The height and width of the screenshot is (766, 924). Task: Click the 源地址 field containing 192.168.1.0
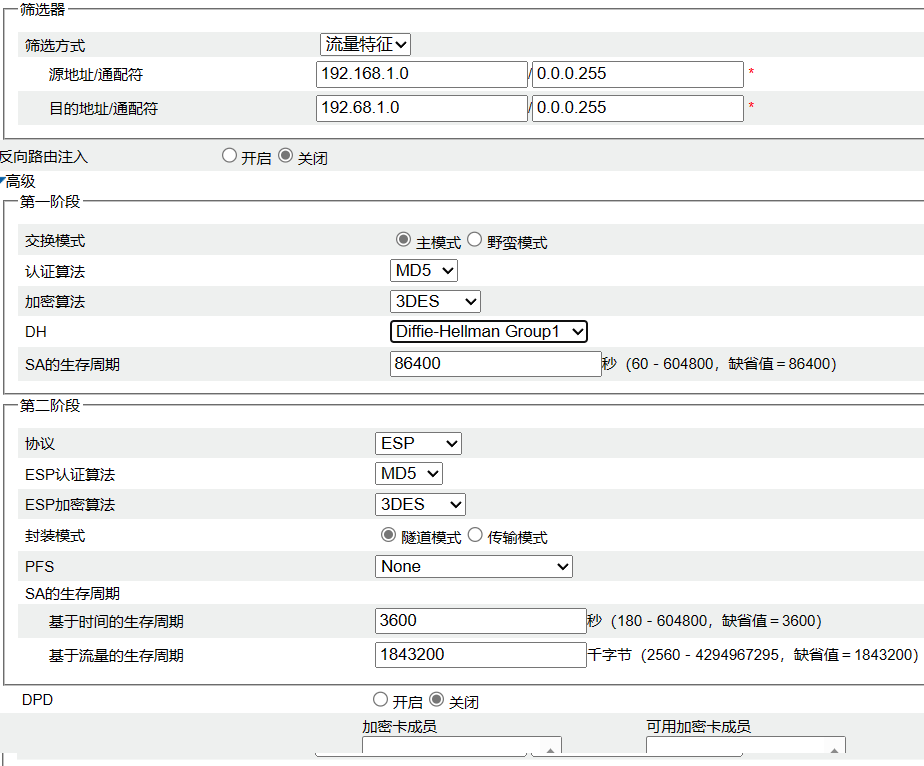click(421, 74)
